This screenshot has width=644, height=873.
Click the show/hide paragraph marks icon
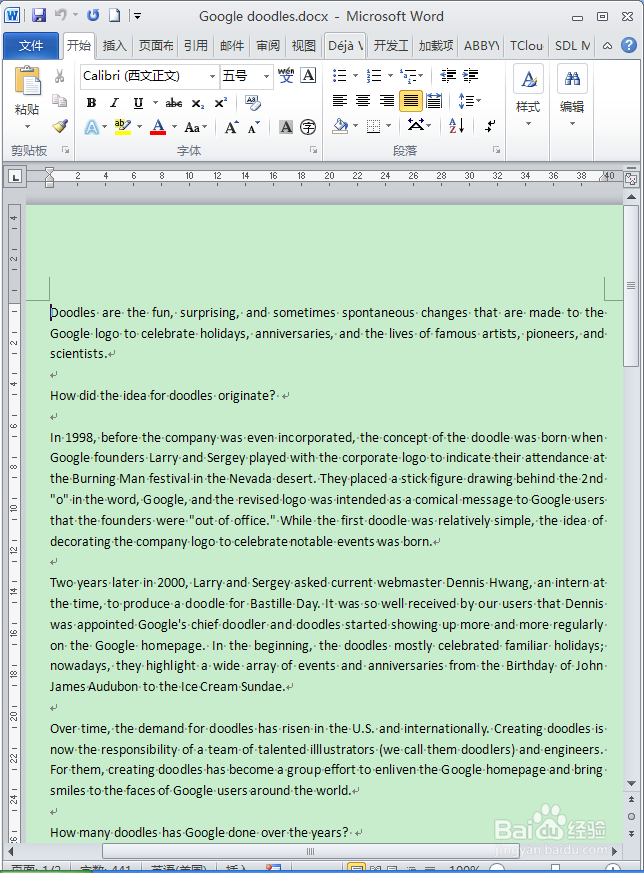tap(489, 126)
